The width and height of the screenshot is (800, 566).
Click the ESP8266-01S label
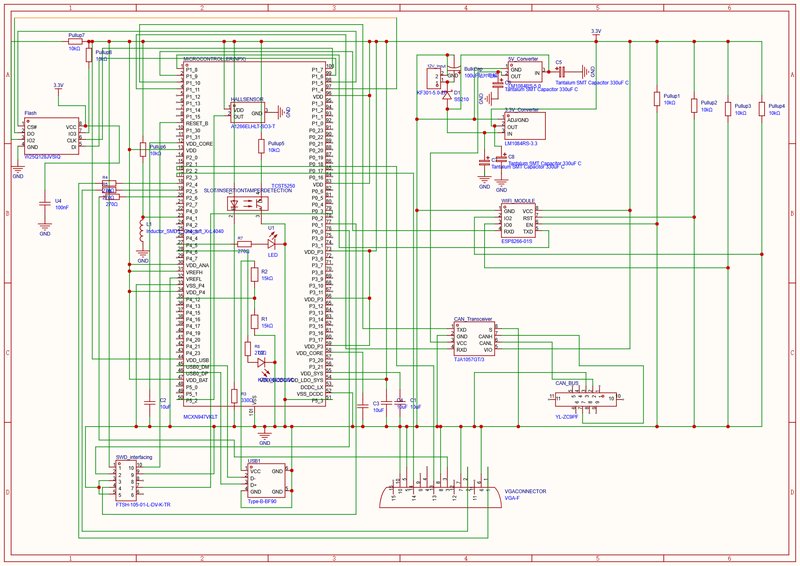pos(517,241)
